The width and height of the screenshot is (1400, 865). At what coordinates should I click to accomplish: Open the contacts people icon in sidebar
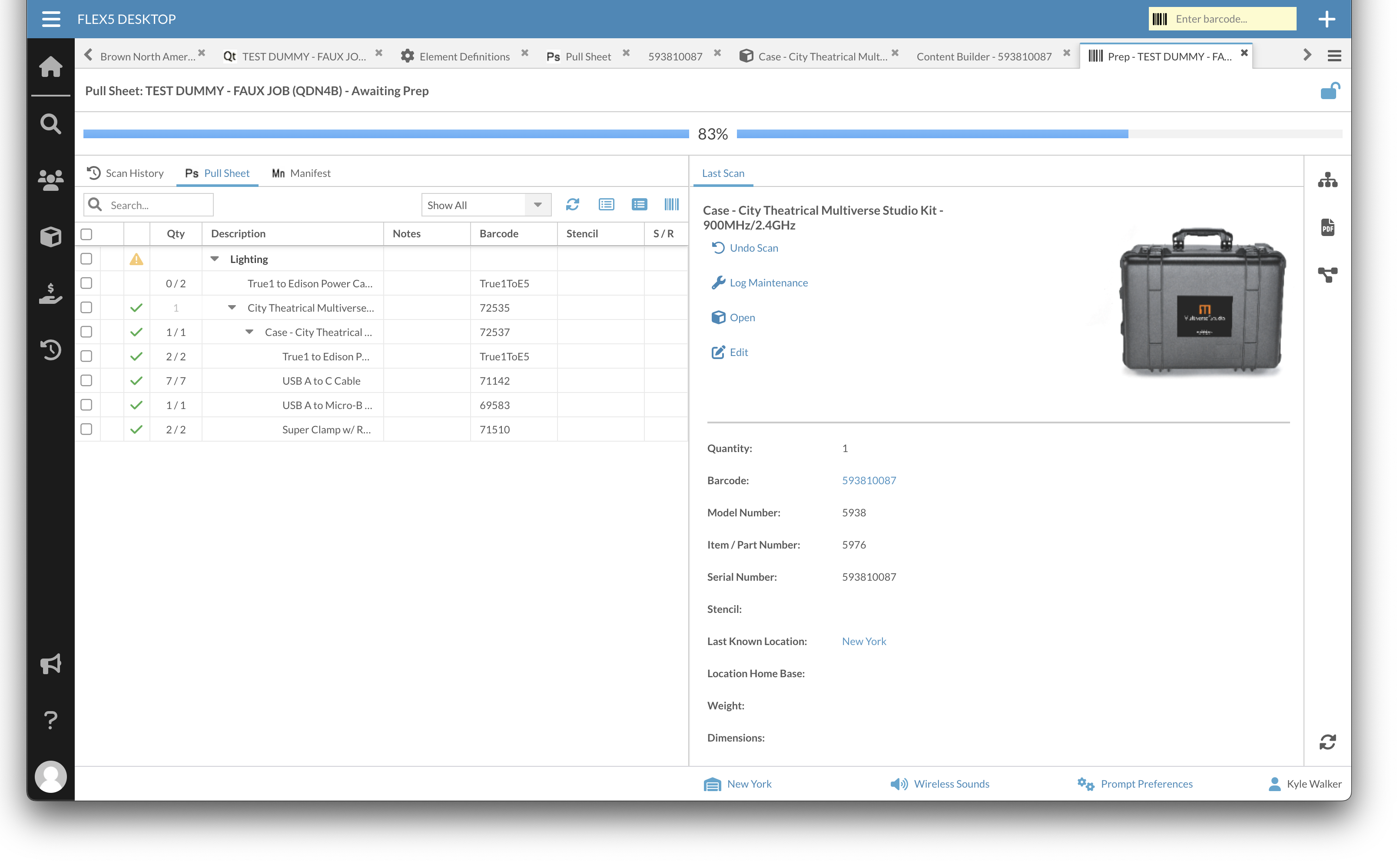coord(51,180)
